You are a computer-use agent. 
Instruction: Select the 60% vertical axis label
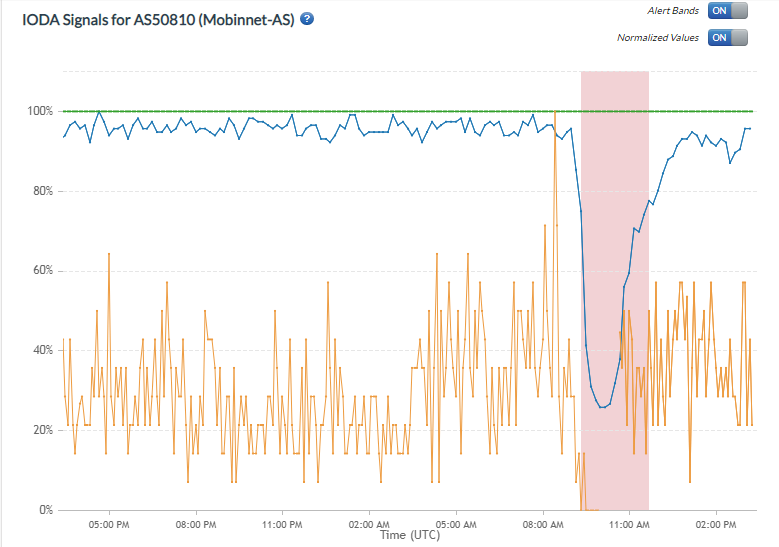pos(41,271)
